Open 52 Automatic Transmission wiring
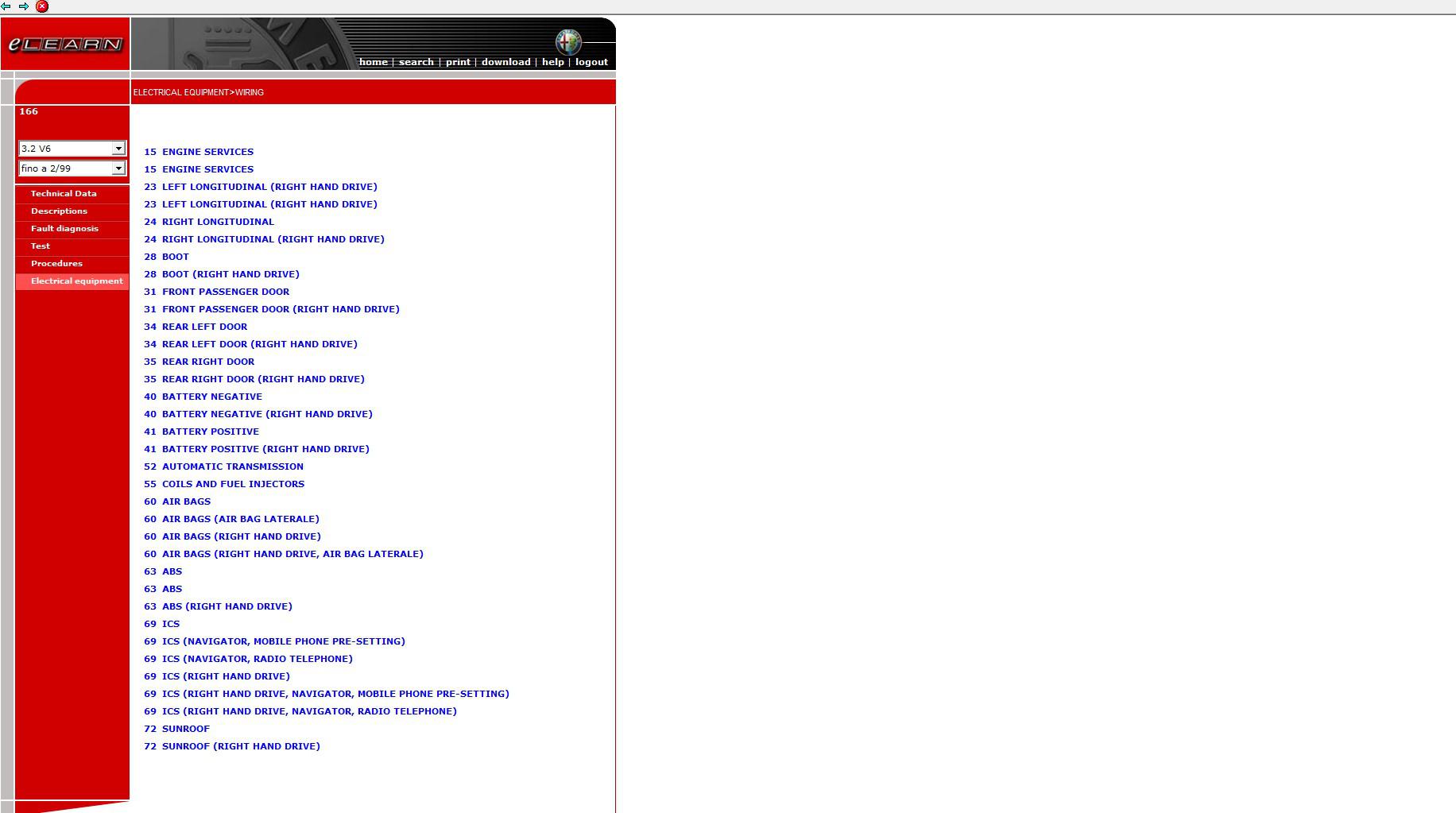 tap(232, 467)
